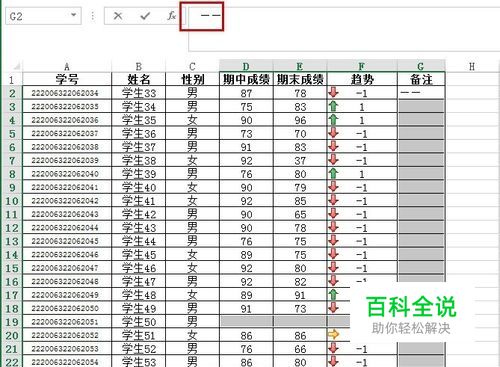This screenshot has height=367, width=500.
Task: Select row 2 header
Action: (x=12, y=93)
